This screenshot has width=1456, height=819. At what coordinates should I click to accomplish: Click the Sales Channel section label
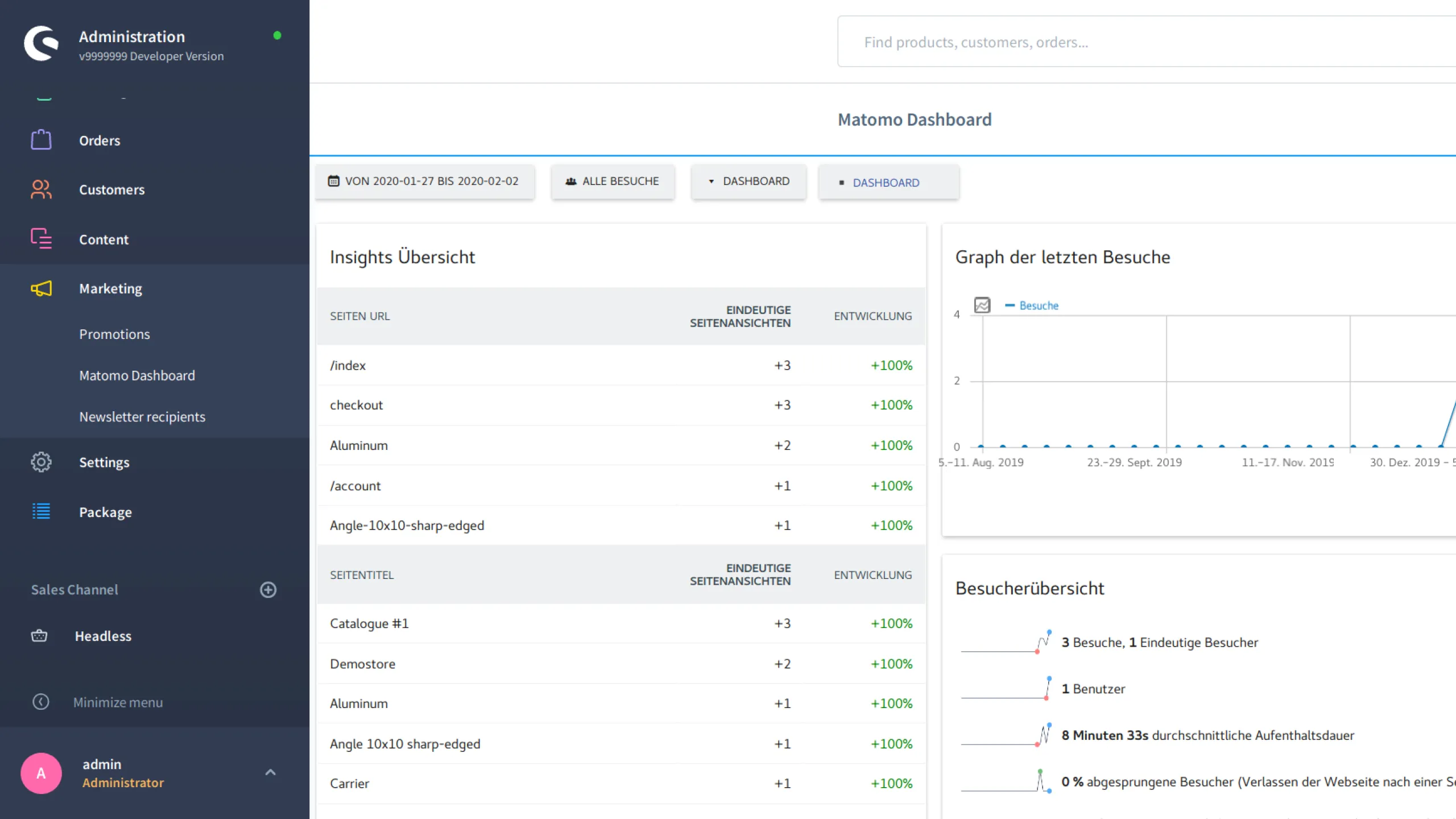click(75, 590)
